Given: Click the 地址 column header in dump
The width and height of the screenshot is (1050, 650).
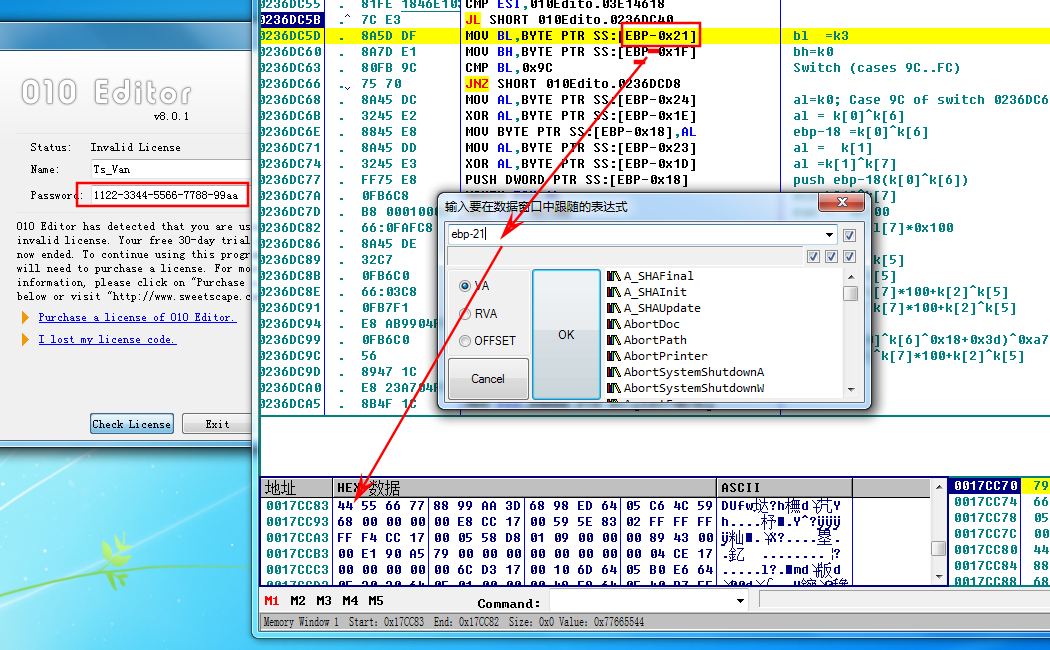Looking at the screenshot, I should [x=296, y=487].
